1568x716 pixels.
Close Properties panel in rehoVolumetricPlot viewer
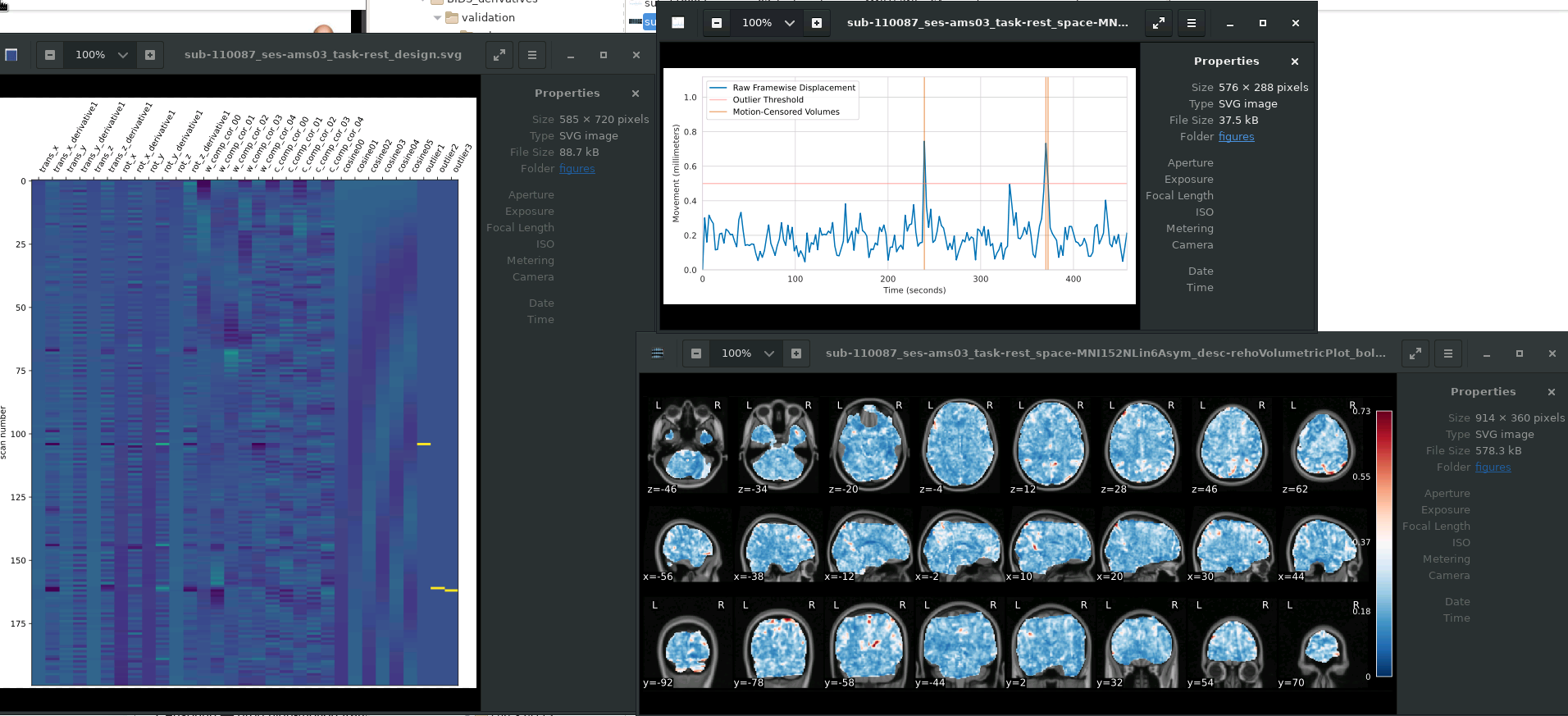(x=1552, y=392)
